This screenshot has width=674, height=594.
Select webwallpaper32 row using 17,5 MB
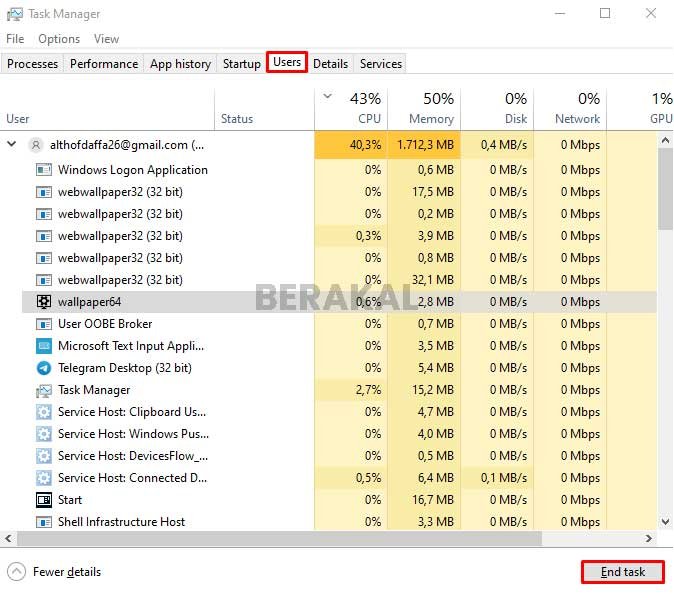[339, 192]
